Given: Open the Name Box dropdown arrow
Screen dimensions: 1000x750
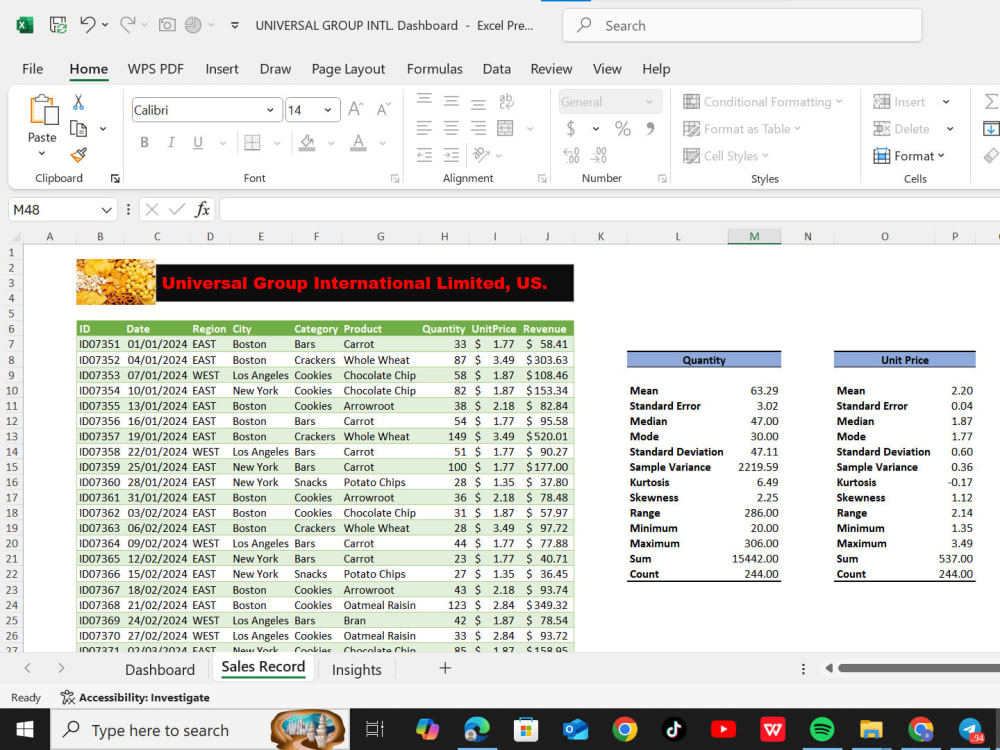Looking at the screenshot, I should (x=106, y=210).
